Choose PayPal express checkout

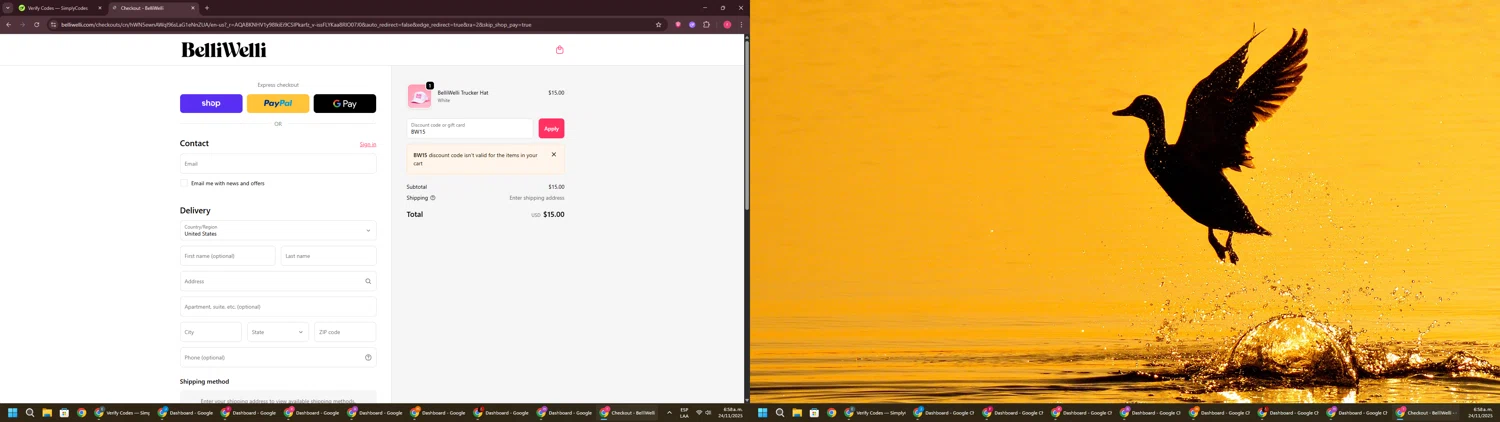(x=278, y=103)
